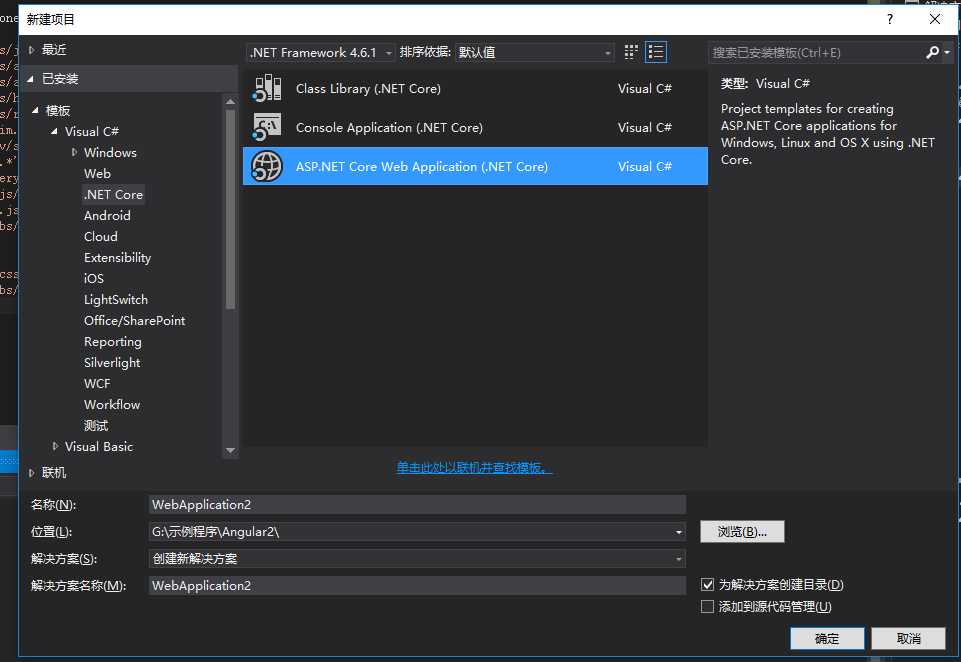961x662 pixels.
Task: Select the Android category
Action: coord(107,215)
